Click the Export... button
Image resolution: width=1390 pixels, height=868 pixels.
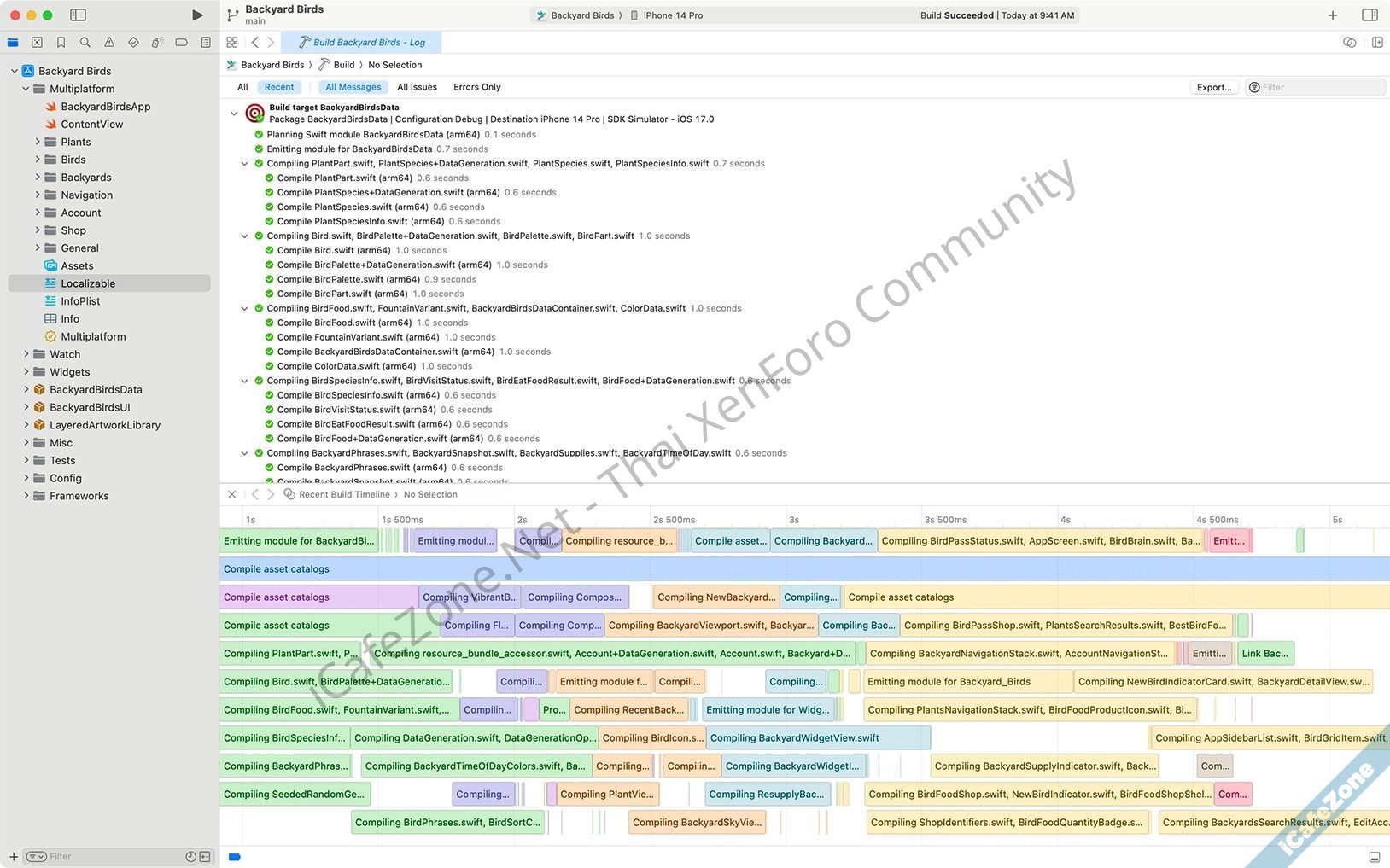click(1213, 87)
